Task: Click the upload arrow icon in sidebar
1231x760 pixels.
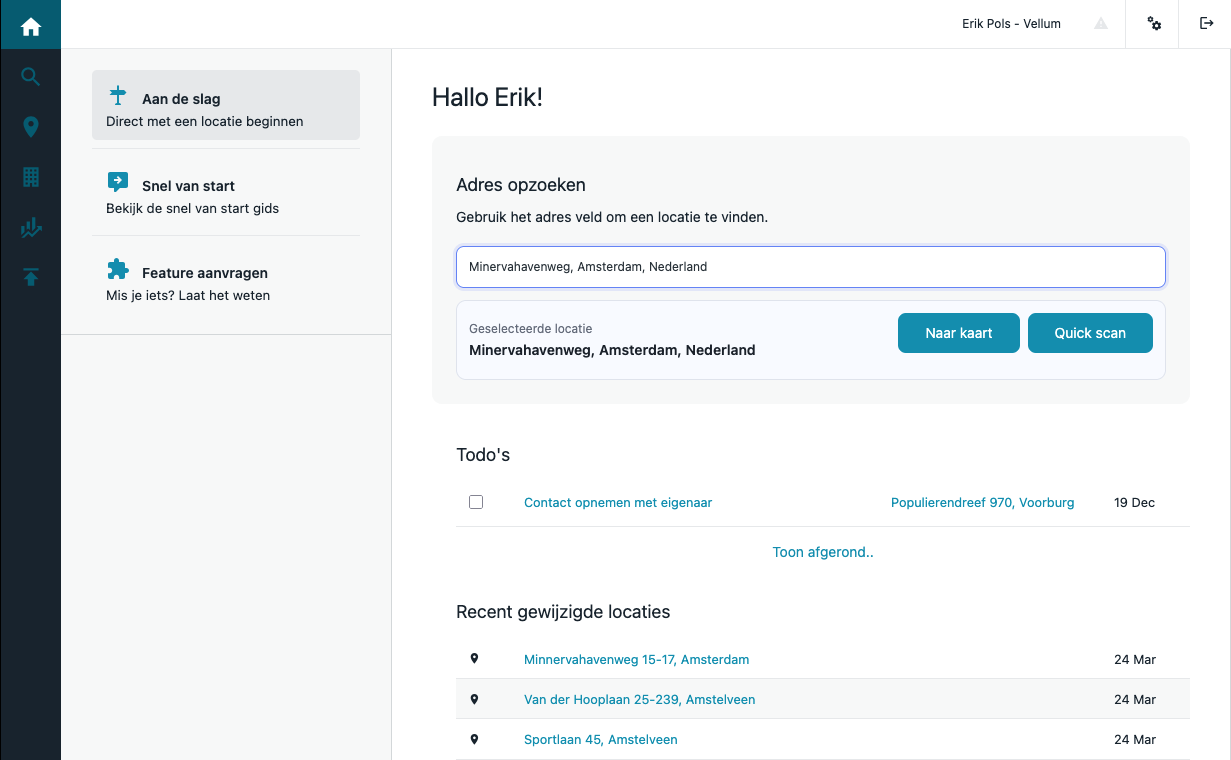Action: [x=30, y=277]
